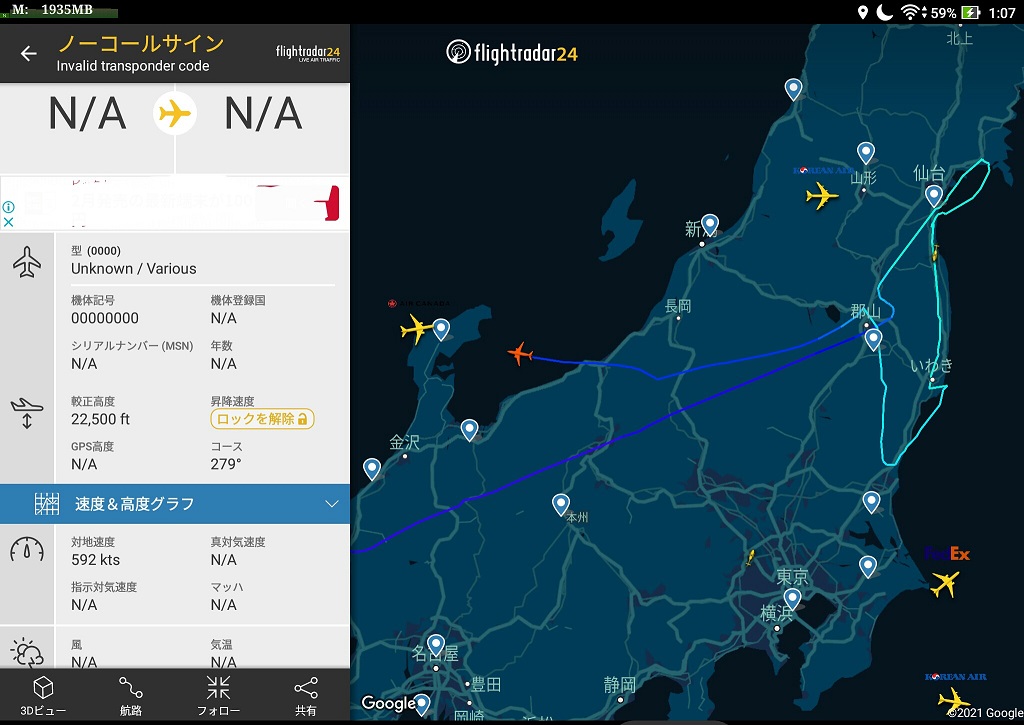Click the center plane icon between N/A

(175, 114)
